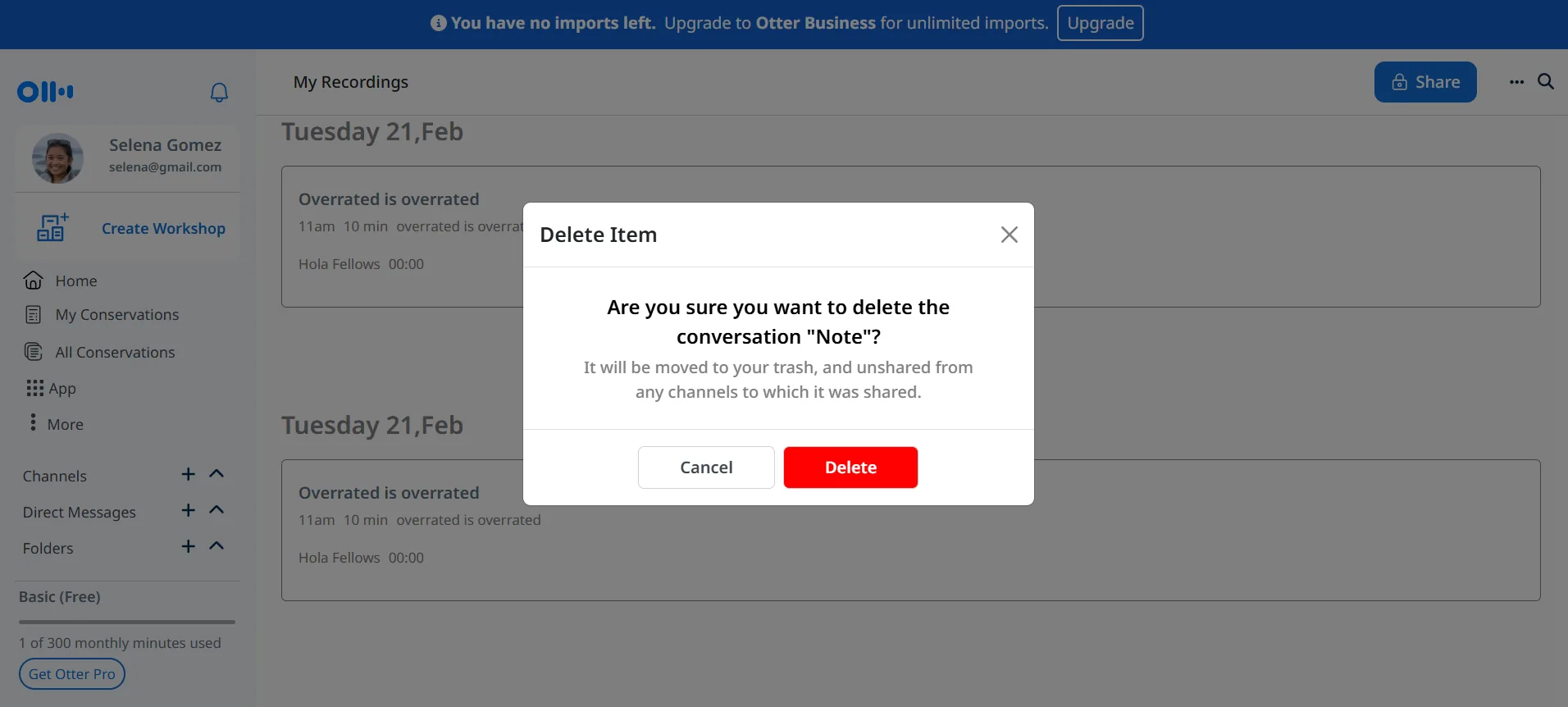Collapse the Channels section

tap(217, 475)
